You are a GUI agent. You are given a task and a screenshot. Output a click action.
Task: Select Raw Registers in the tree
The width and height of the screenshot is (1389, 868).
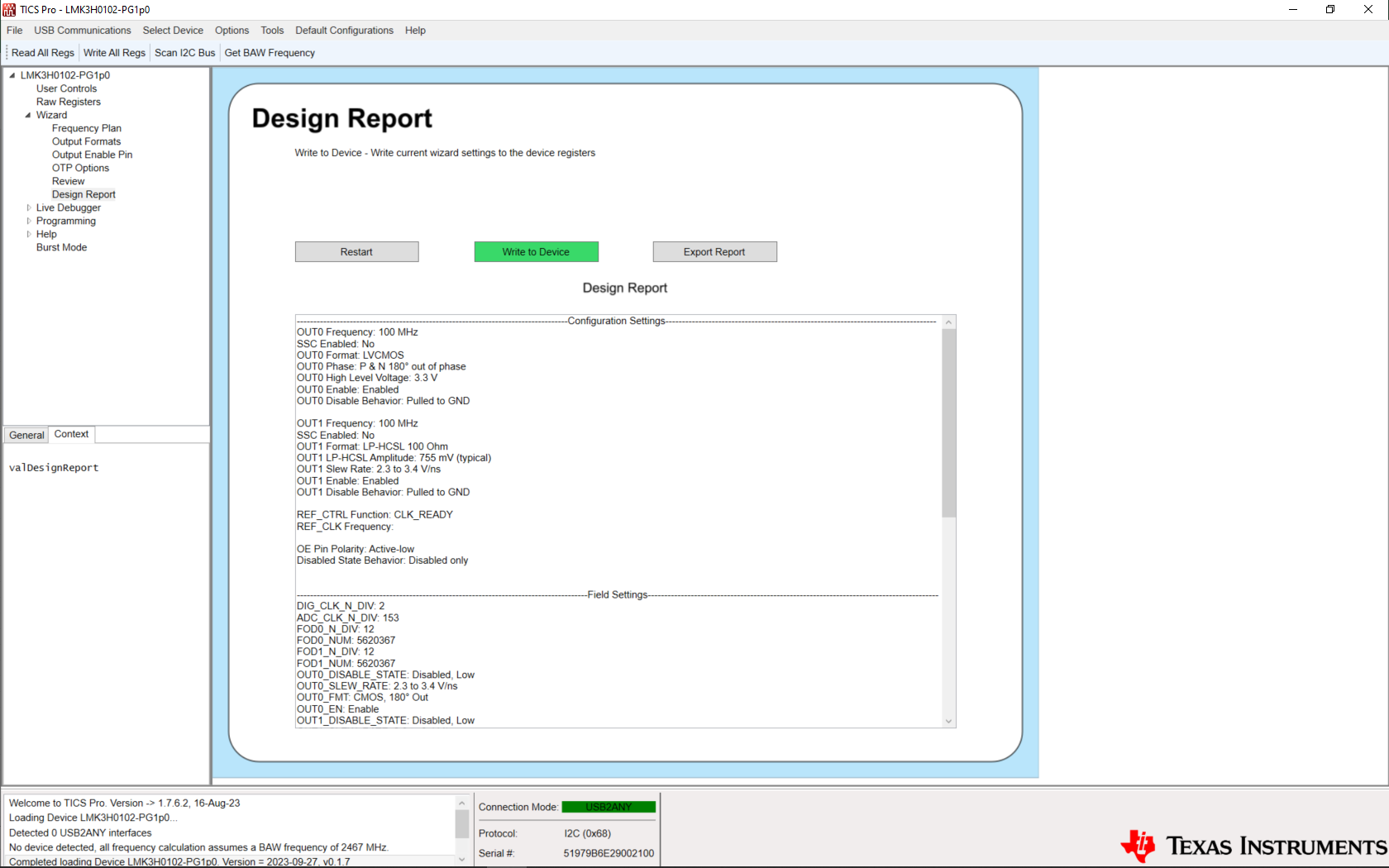point(69,102)
